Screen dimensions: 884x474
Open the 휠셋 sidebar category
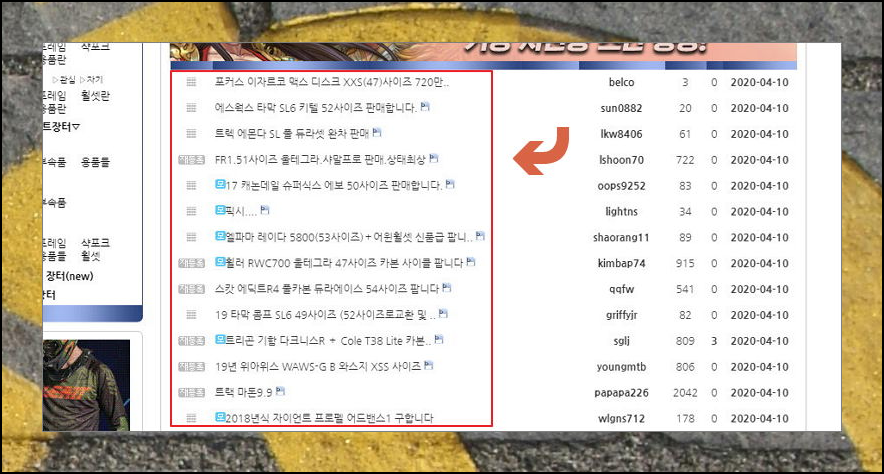pyautogui.click(x=91, y=256)
